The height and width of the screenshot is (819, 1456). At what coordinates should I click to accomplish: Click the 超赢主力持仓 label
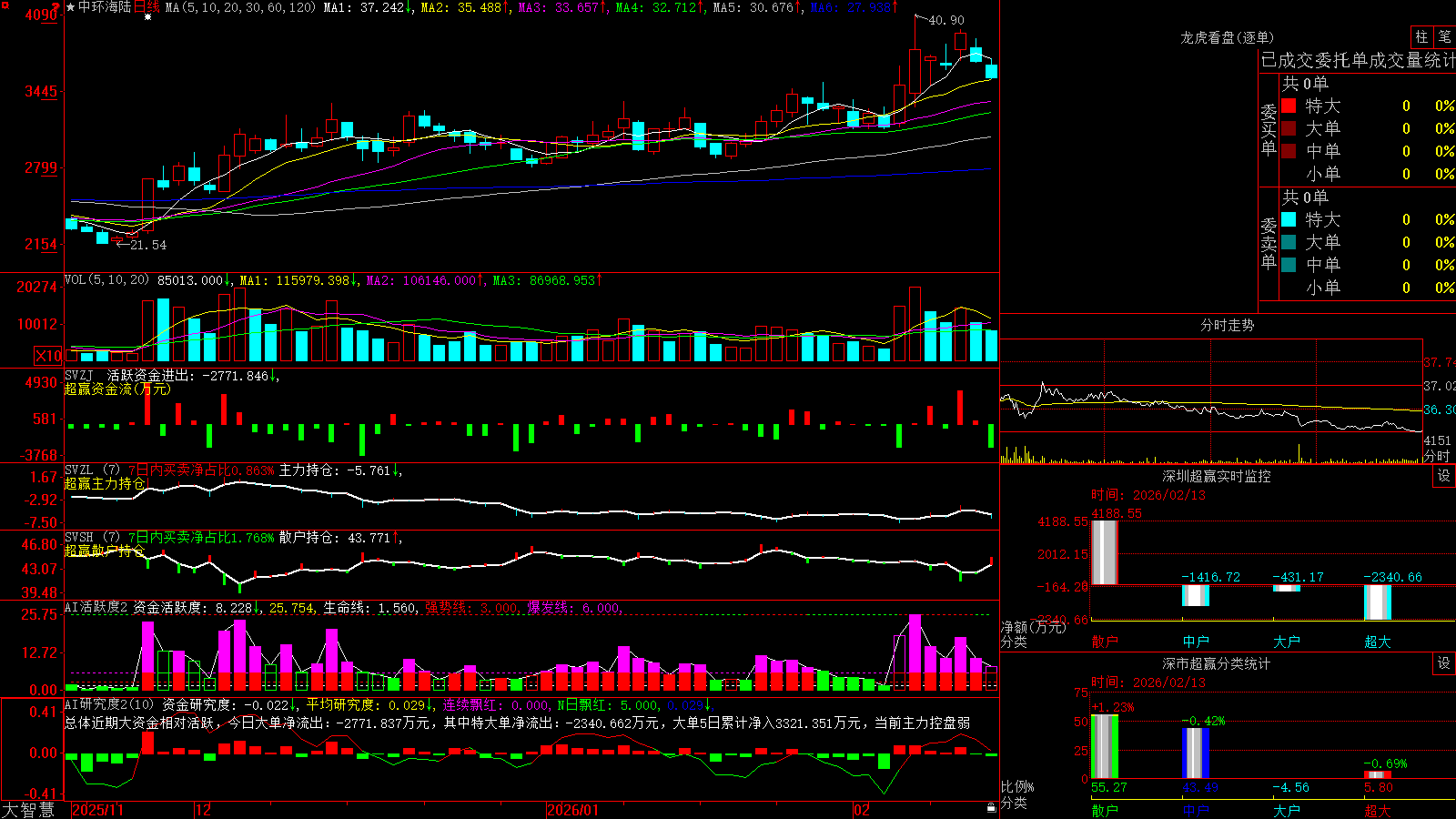coord(105,483)
